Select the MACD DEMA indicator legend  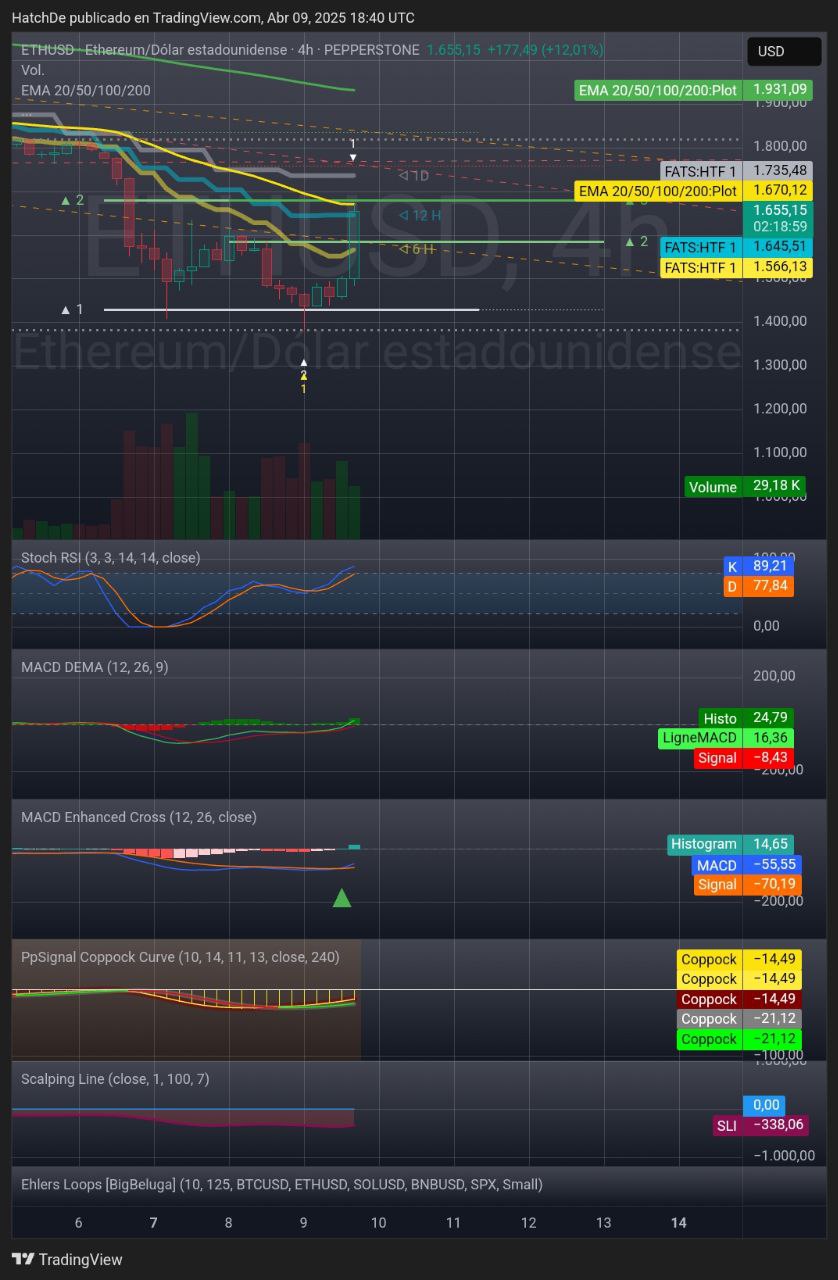pyautogui.click(x=94, y=667)
